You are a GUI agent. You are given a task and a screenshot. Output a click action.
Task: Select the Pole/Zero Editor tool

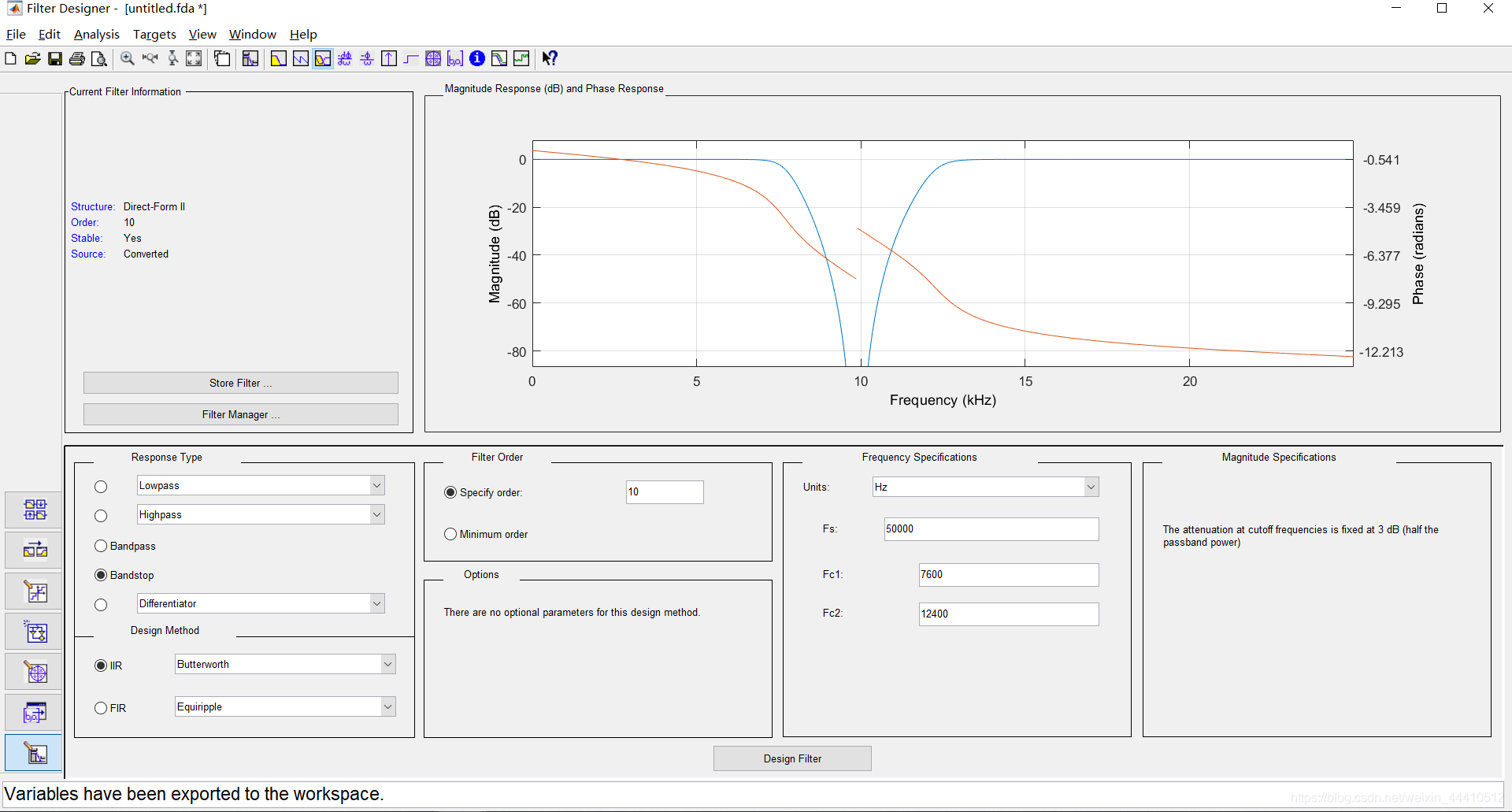(33, 671)
